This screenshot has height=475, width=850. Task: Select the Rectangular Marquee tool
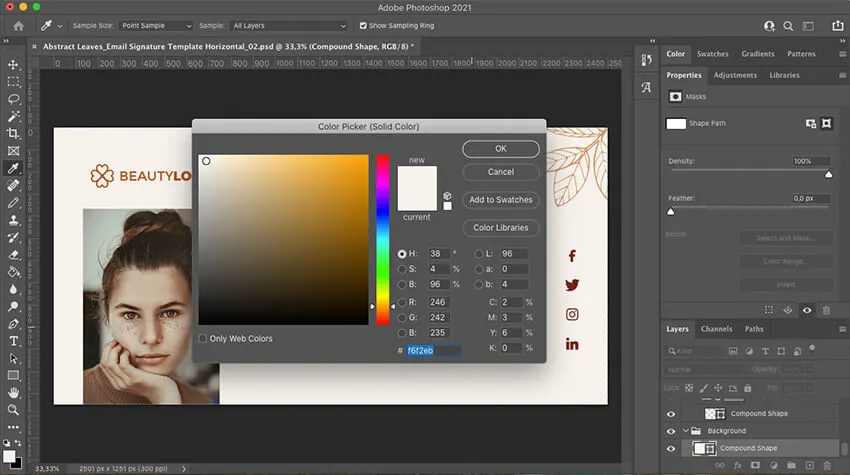[14, 82]
